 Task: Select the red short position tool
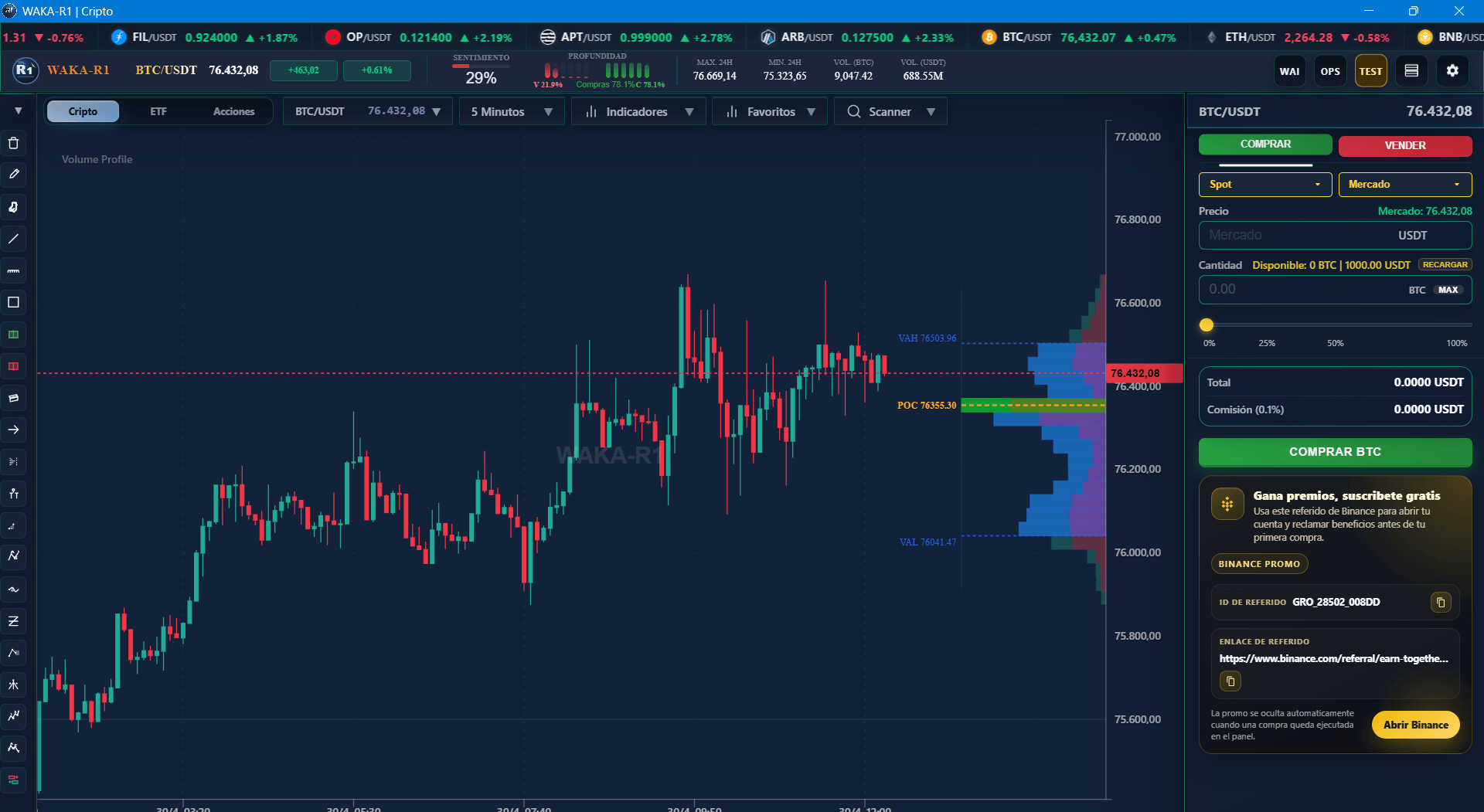(x=13, y=366)
